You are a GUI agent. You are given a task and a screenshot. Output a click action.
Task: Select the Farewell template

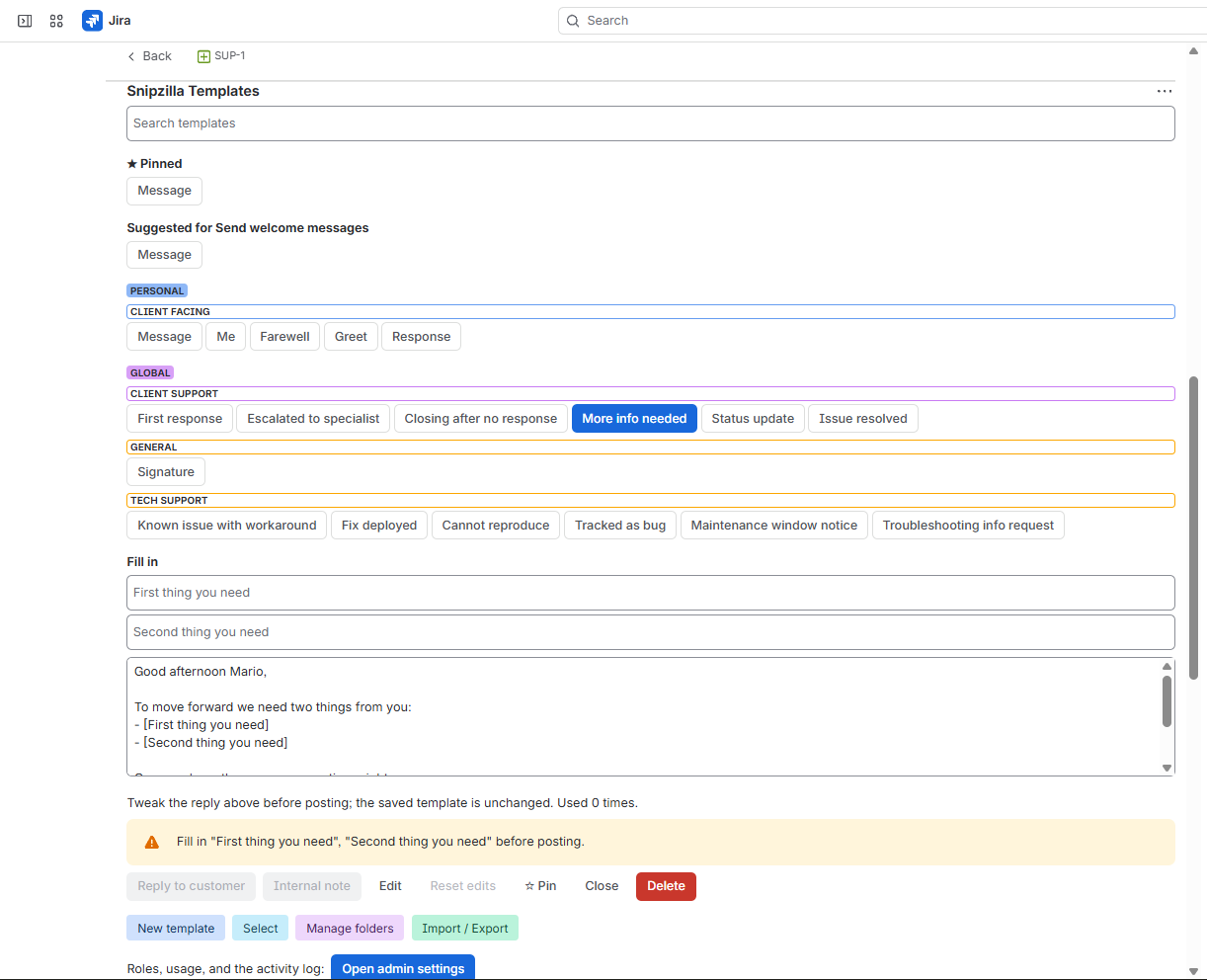click(x=285, y=337)
